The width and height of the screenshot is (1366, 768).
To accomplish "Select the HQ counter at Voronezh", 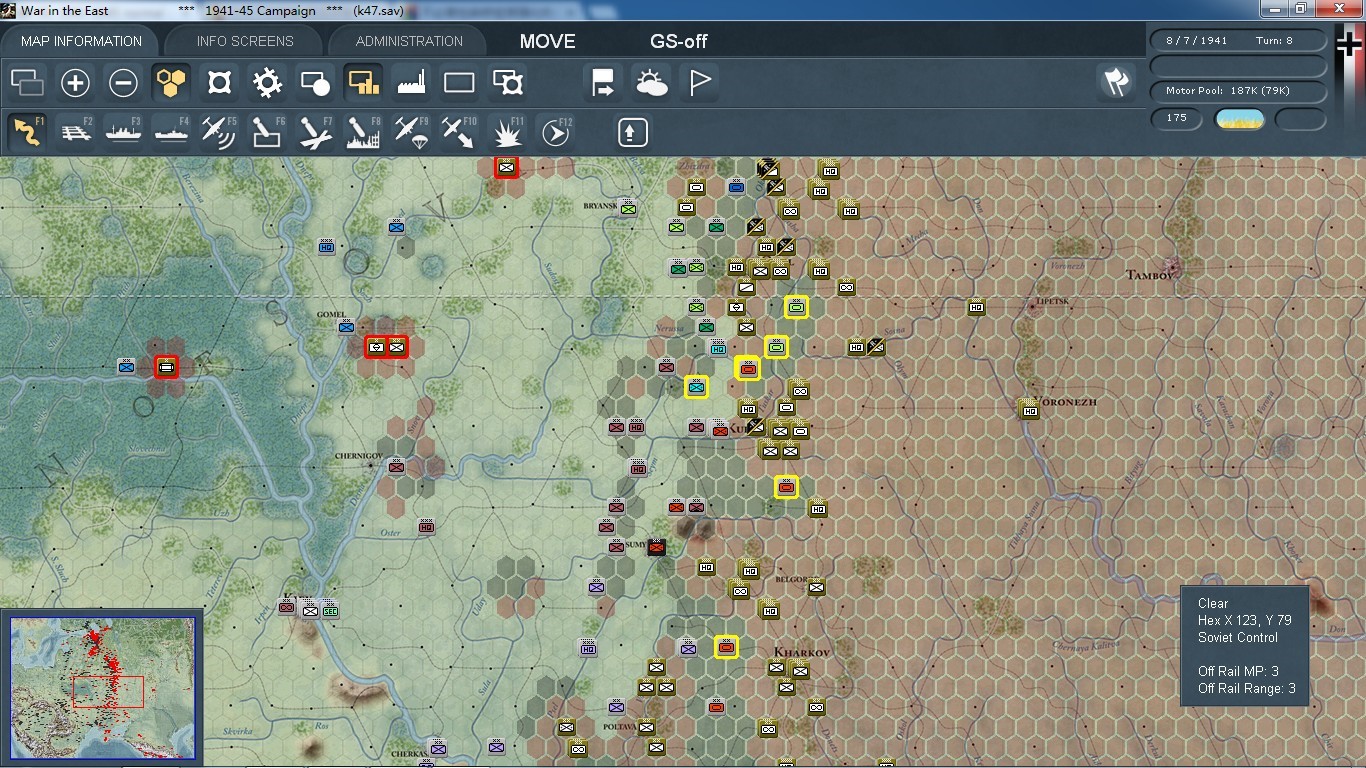I will click(x=1029, y=408).
